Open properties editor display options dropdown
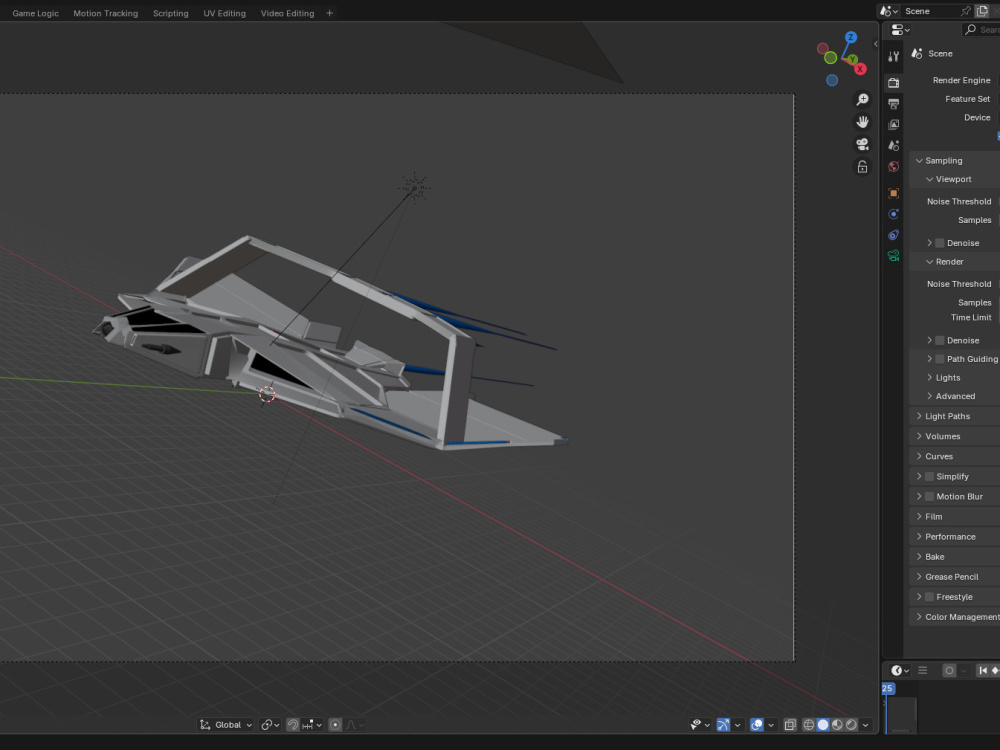The height and width of the screenshot is (750, 1000). click(x=900, y=29)
